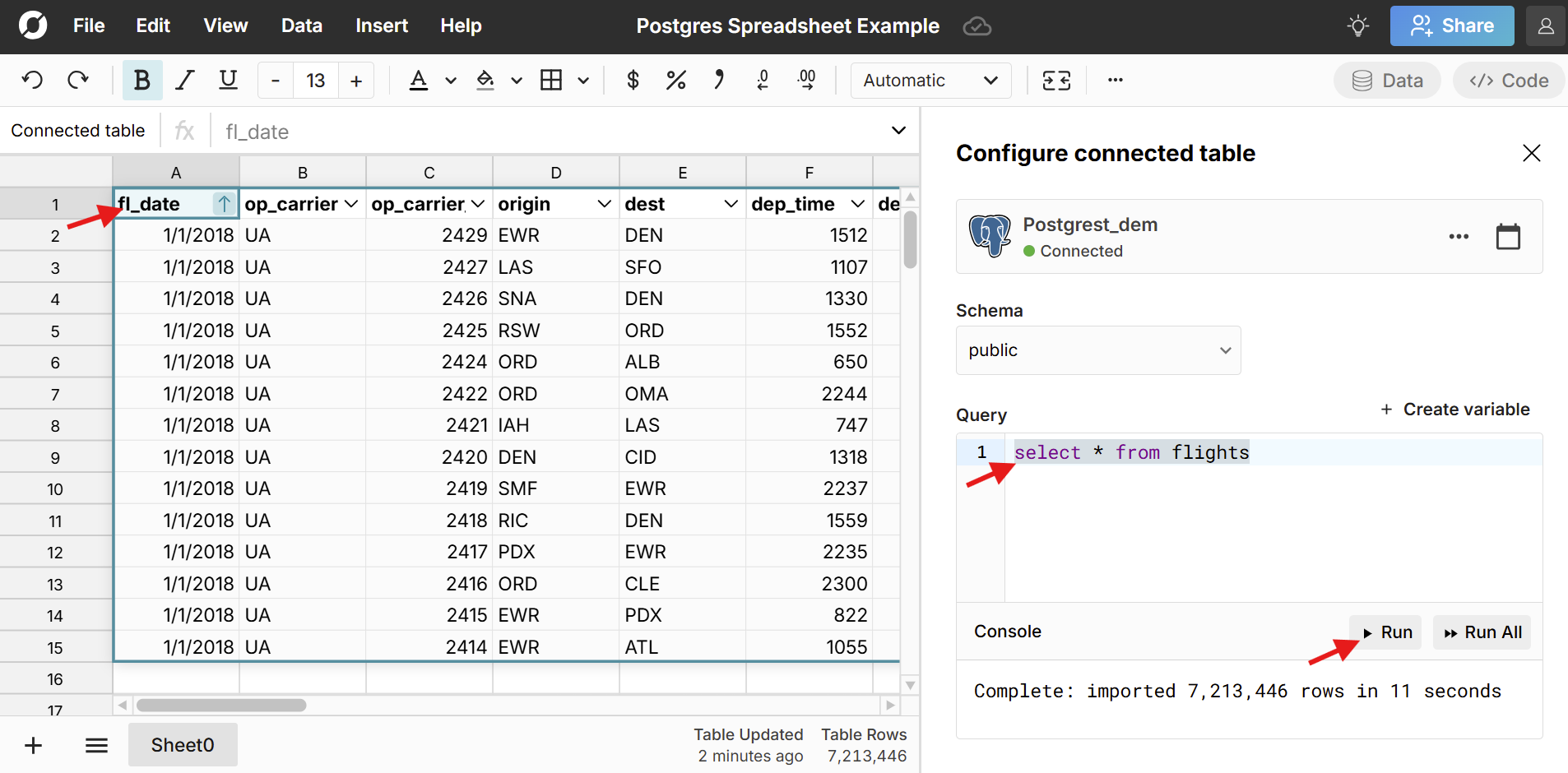Expand the origin column filter dropdown
Image resolution: width=1568 pixels, height=773 pixels.
pos(604,204)
